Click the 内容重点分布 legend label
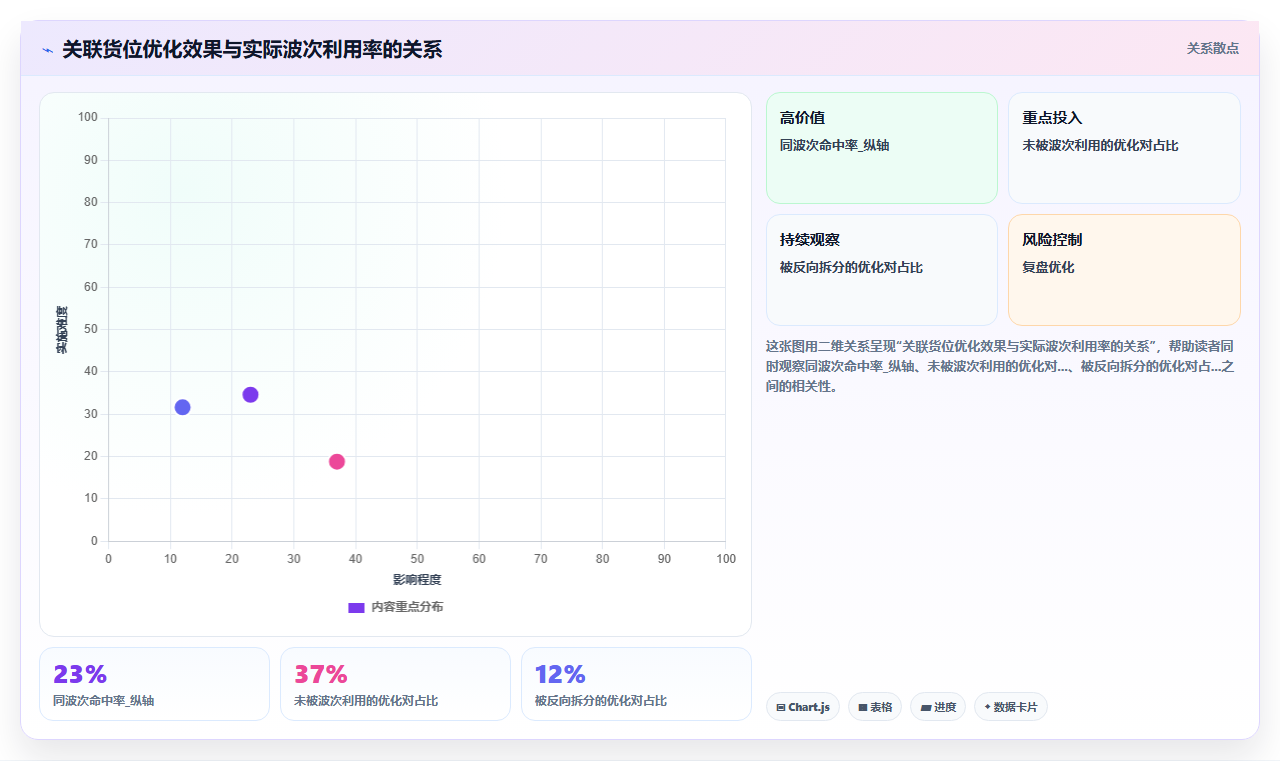This screenshot has width=1280, height=761. coord(407,607)
